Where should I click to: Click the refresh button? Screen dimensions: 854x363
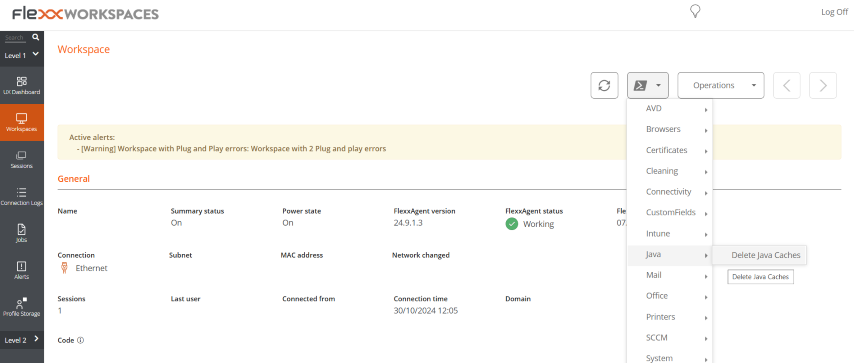[604, 86]
